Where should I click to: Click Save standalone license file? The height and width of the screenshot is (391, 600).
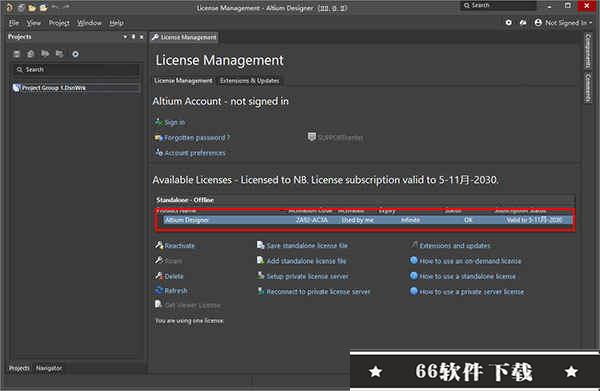click(x=307, y=246)
